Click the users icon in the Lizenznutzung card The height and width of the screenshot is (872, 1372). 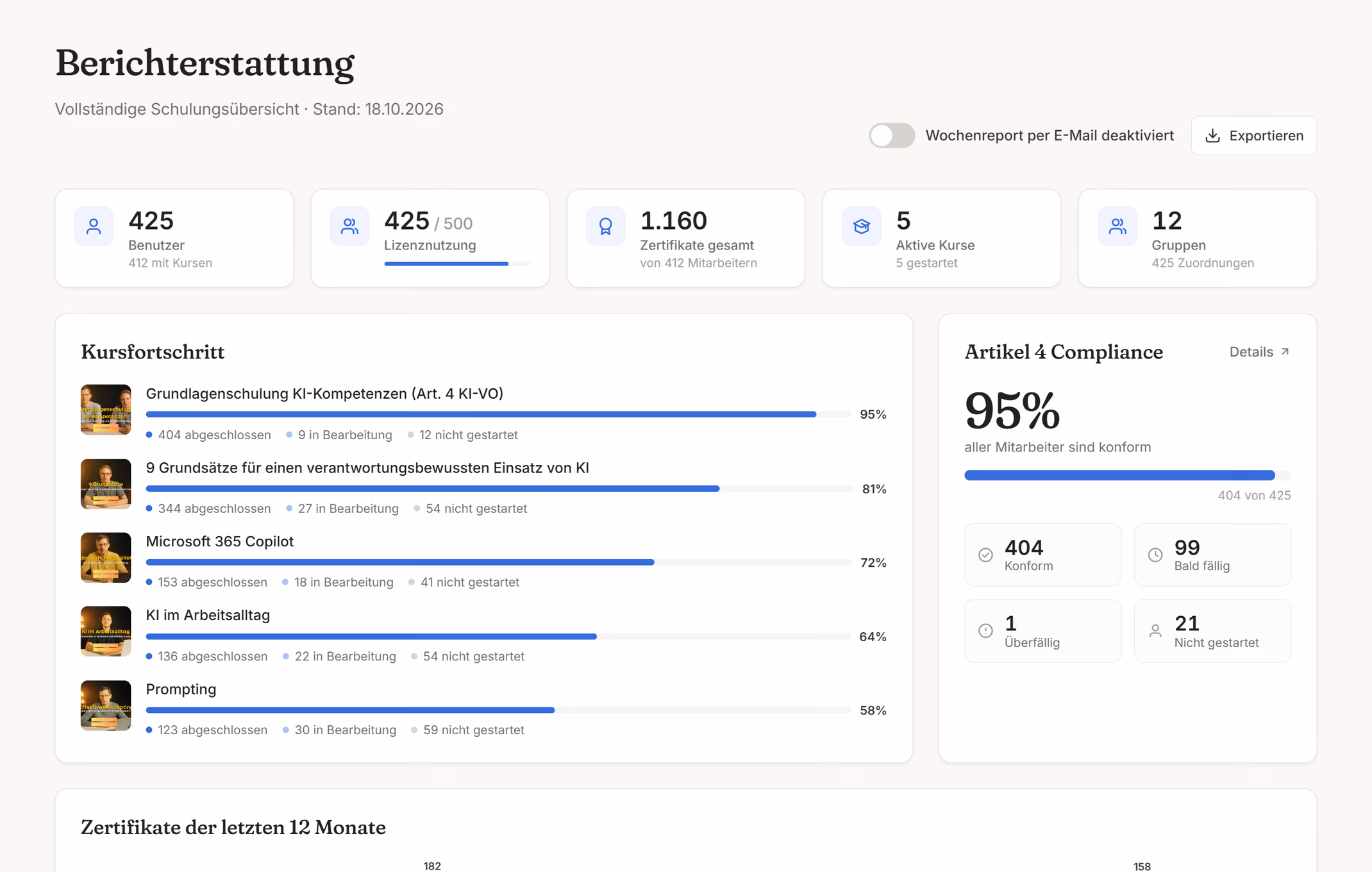tap(349, 226)
